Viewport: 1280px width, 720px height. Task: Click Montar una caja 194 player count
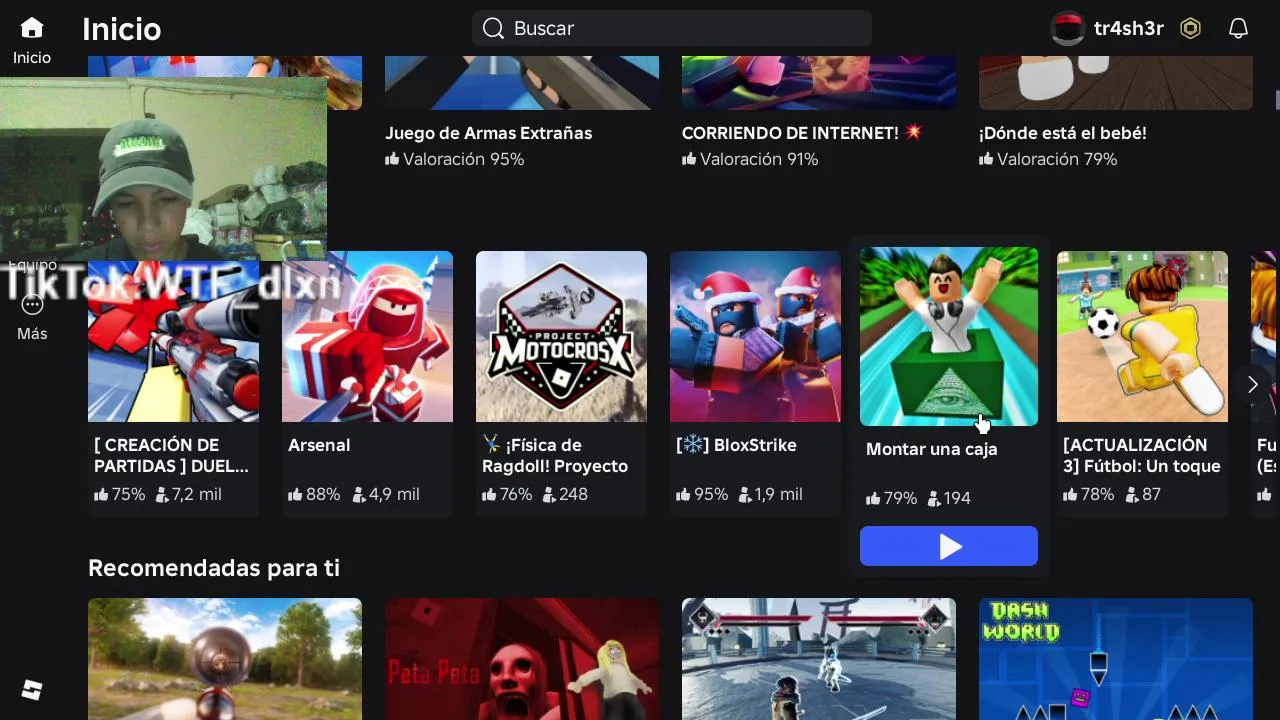[949, 498]
